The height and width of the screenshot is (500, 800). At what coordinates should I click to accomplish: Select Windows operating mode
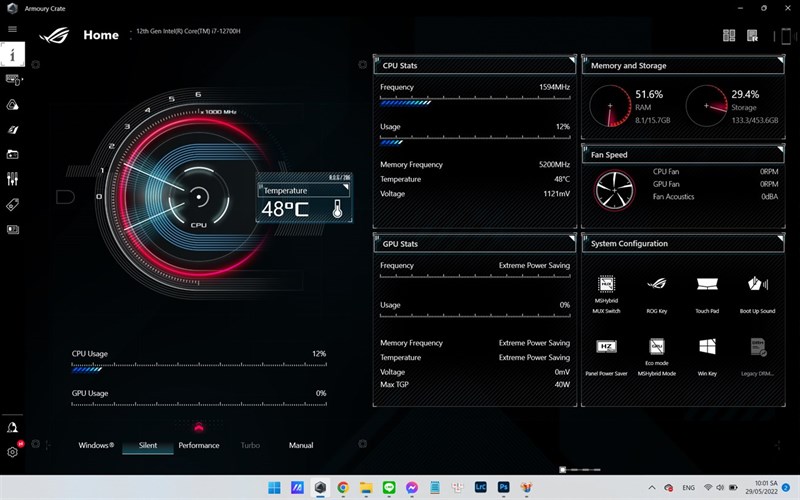[x=96, y=445]
